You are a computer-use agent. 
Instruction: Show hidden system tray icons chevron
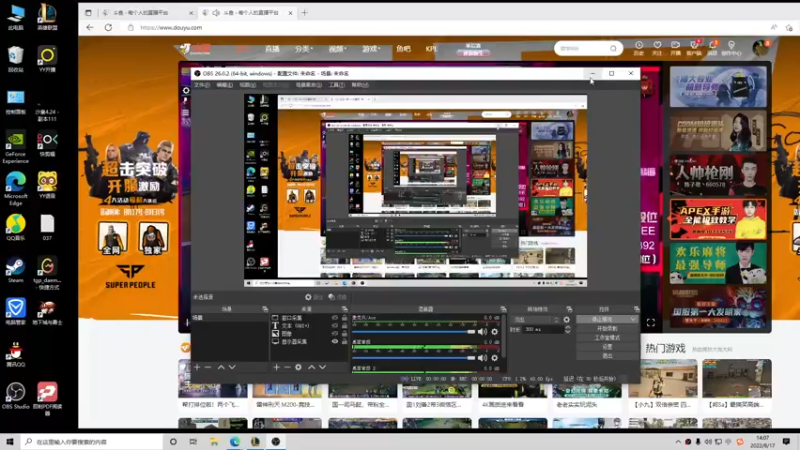click(x=678, y=442)
